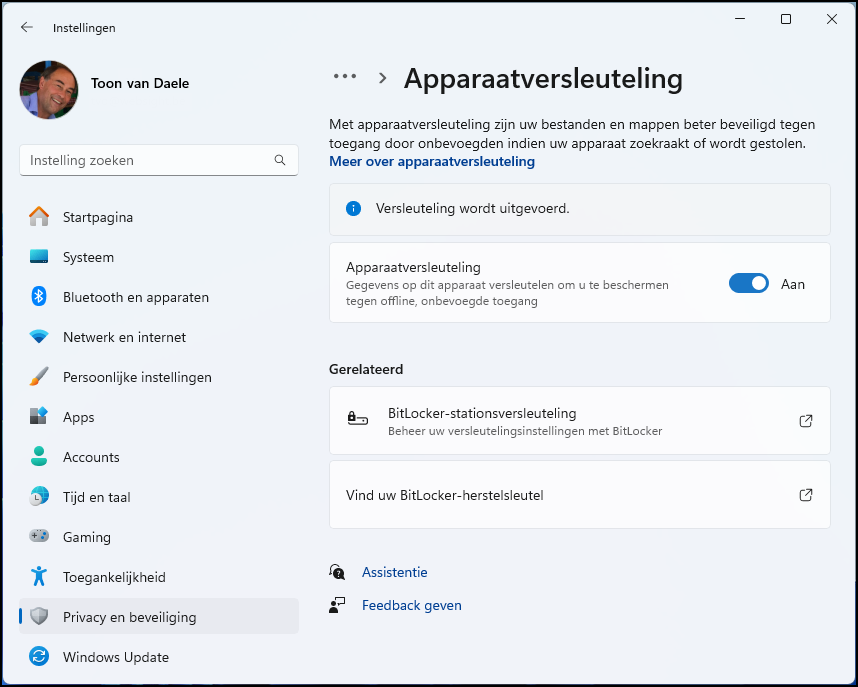Click the Netwerk en internet globe icon
Screen dimensions: 858x687
pos(38,337)
